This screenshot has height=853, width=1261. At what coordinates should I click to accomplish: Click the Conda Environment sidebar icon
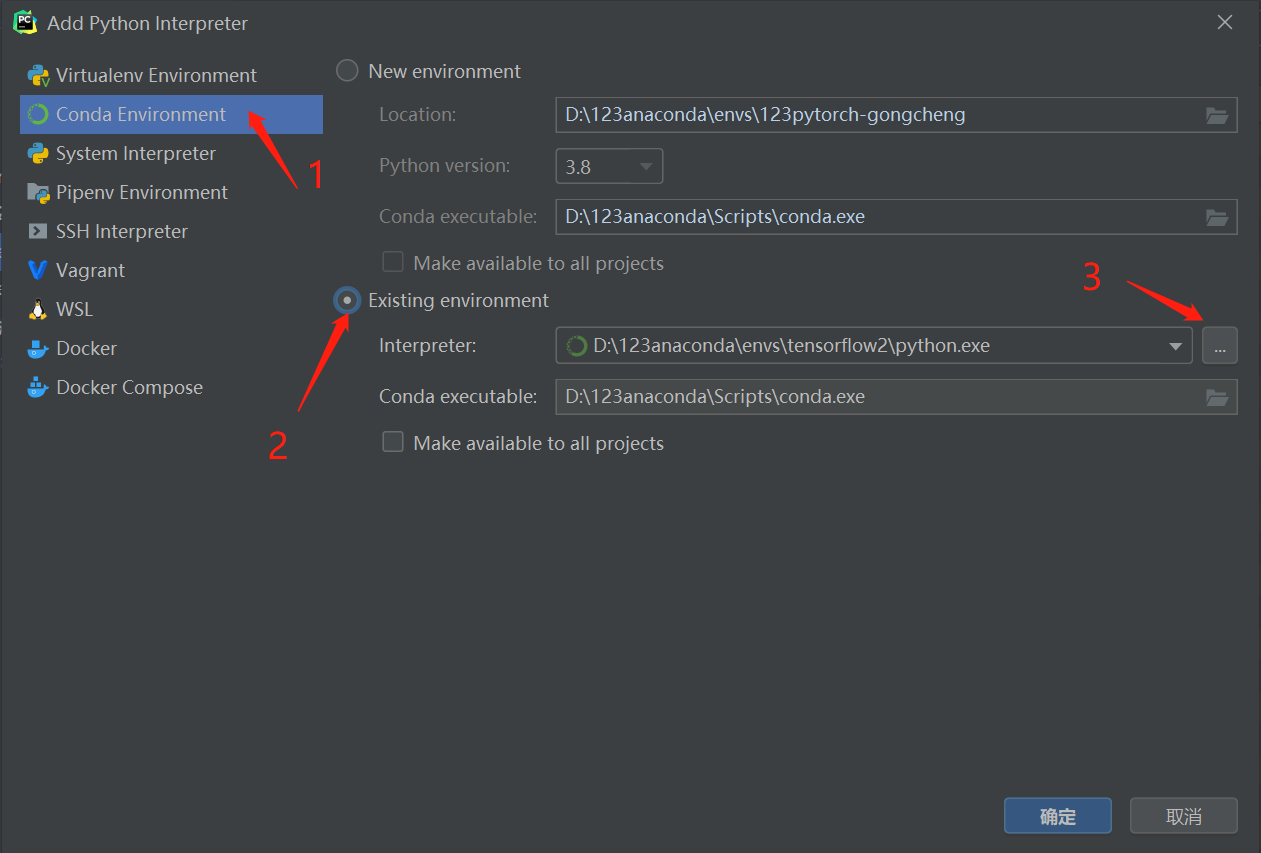(40, 114)
